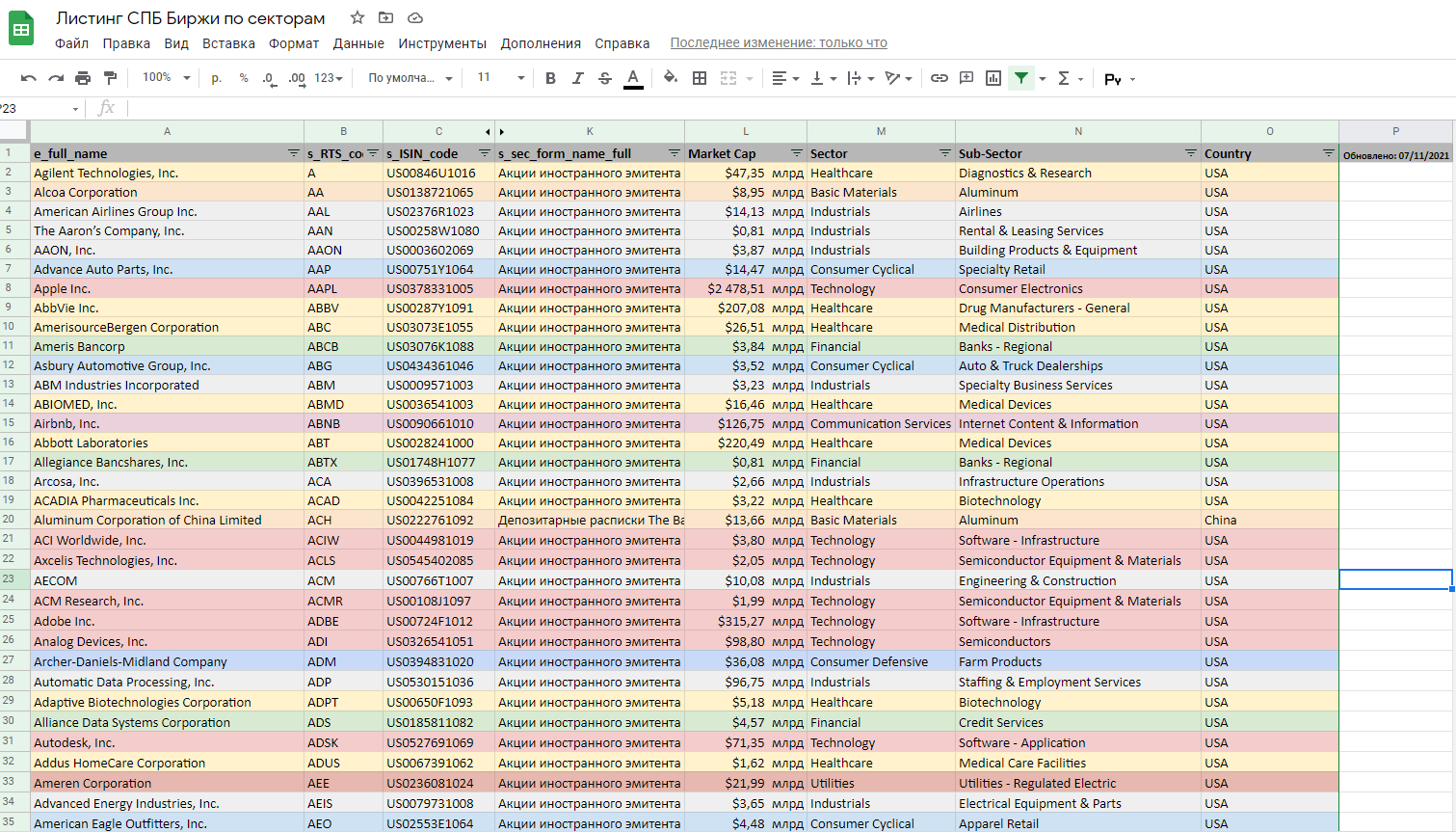Click the Redo arrow icon

click(56, 78)
